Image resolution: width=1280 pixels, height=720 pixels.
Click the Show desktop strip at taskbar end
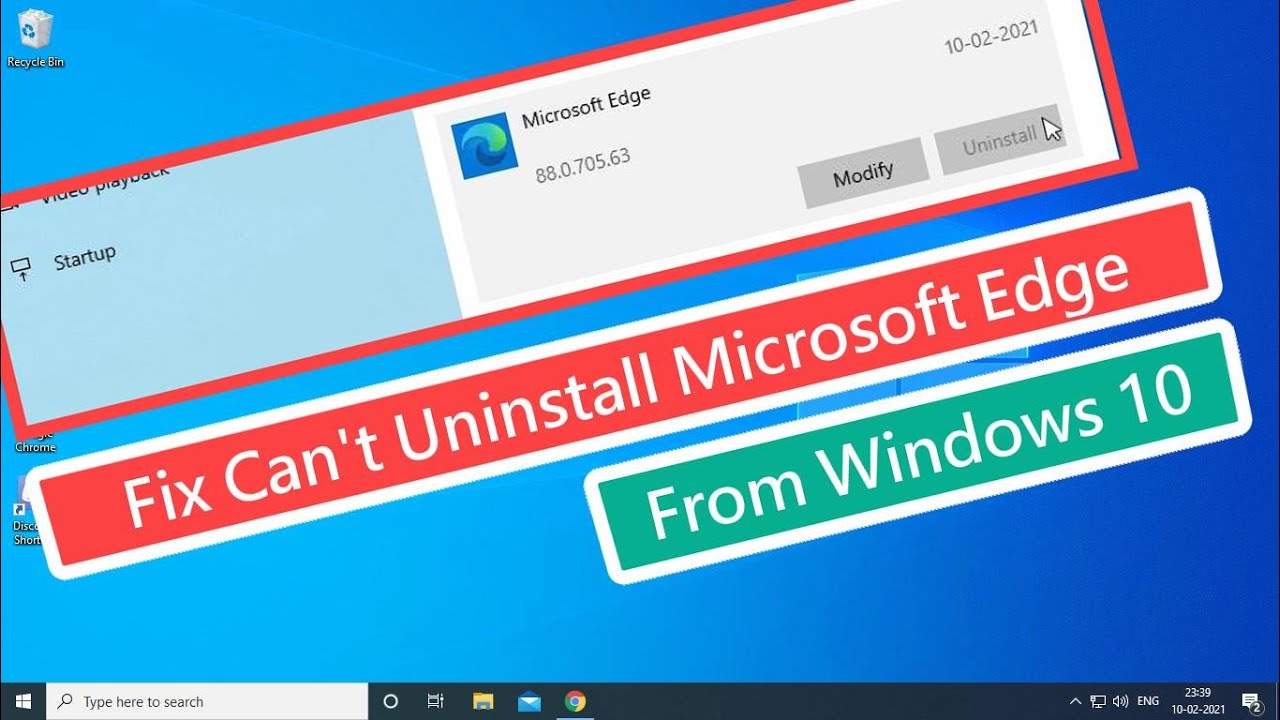coord(1277,701)
